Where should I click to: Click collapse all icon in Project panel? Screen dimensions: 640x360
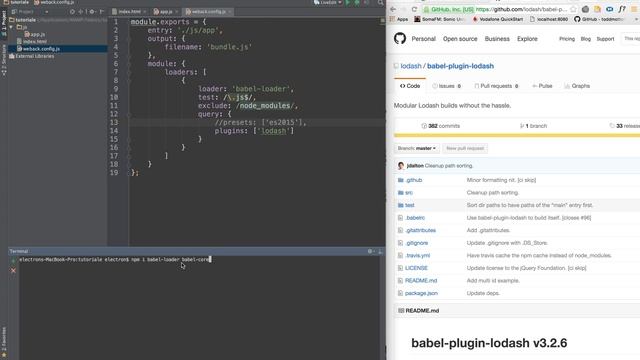click(x=81, y=12)
